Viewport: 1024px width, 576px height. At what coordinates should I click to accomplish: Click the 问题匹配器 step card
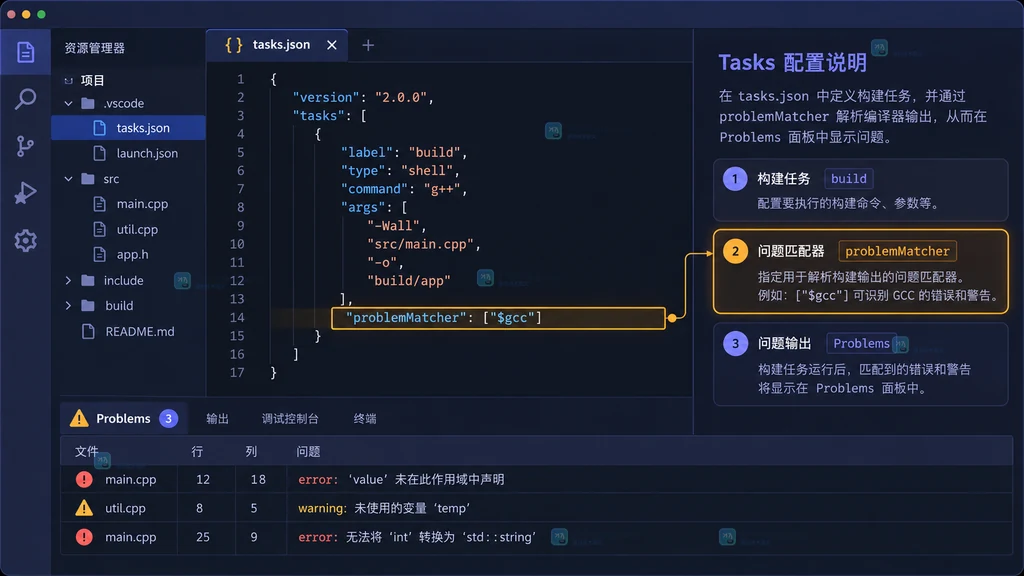click(860, 271)
